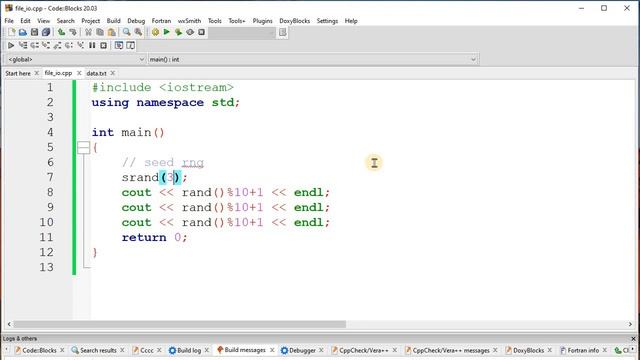The height and width of the screenshot is (360, 640).
Task: Open the Project menu
Action: tap(91, 21)
